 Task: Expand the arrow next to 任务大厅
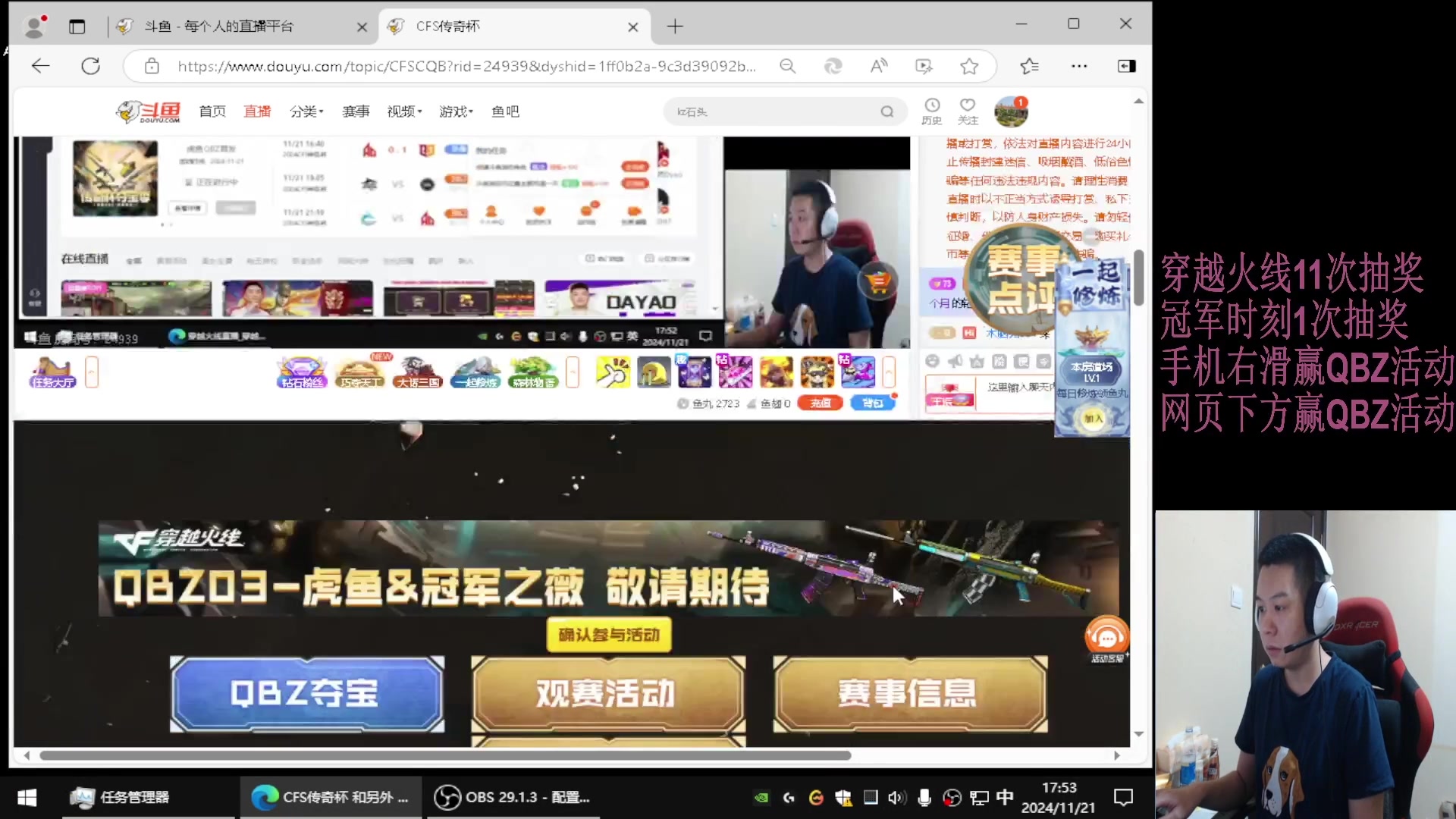click(x=92, y=372)
